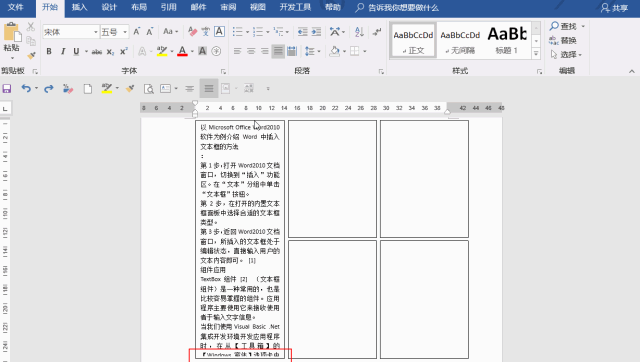The width and height of the screenshot is (640, 362).
Task: Clear all formatting with eraser icon
Action: (193, 31)
